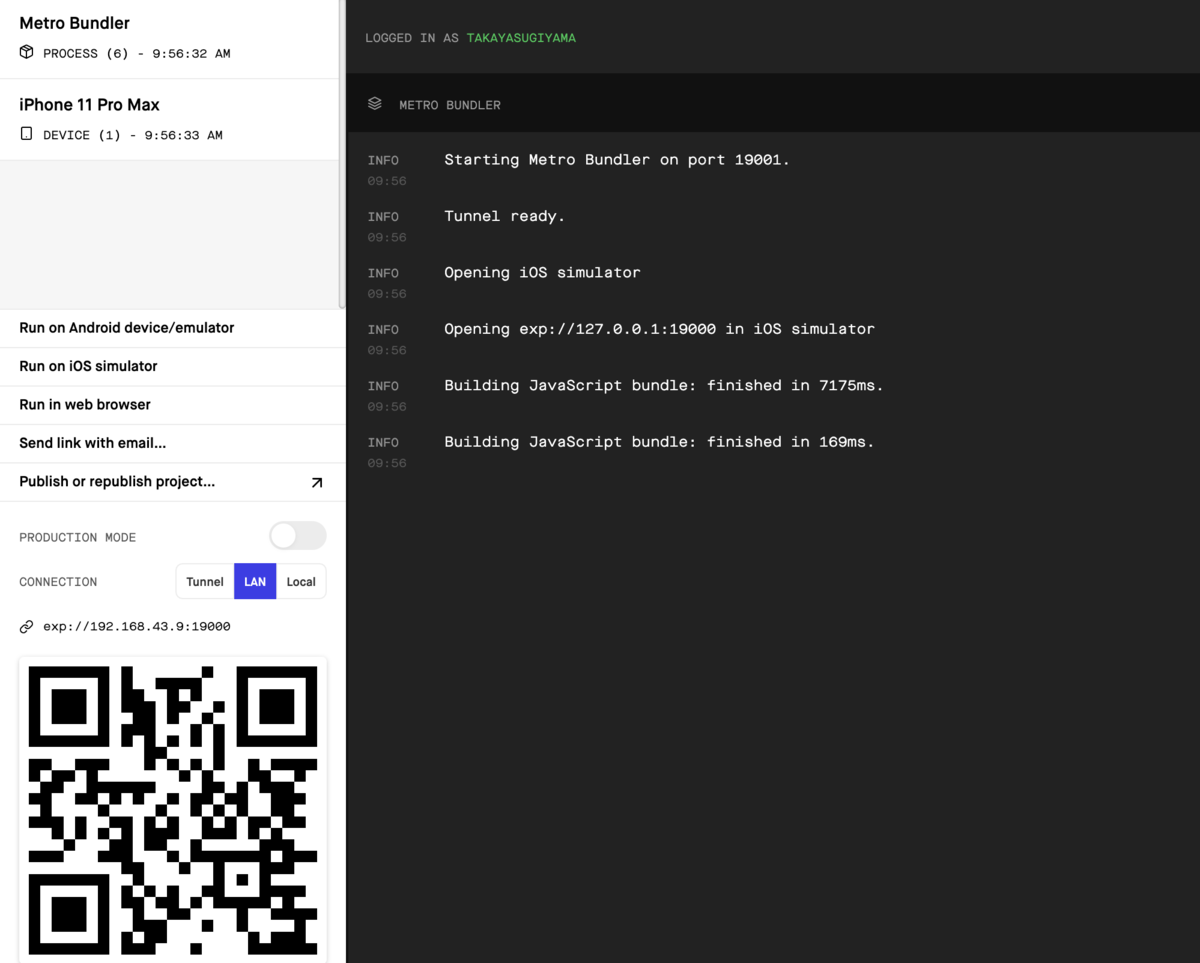Click the cube icon beside PROCESS (6)
Screen dimensions: 1200x963
click(x=27, y=53)
